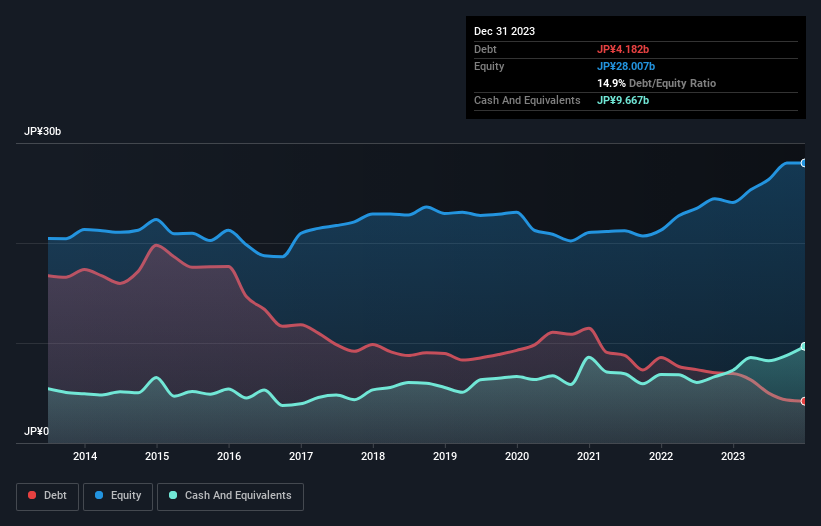Click the red Debt legend dot
Screen dimensions: 821x526
coord(32,495)
